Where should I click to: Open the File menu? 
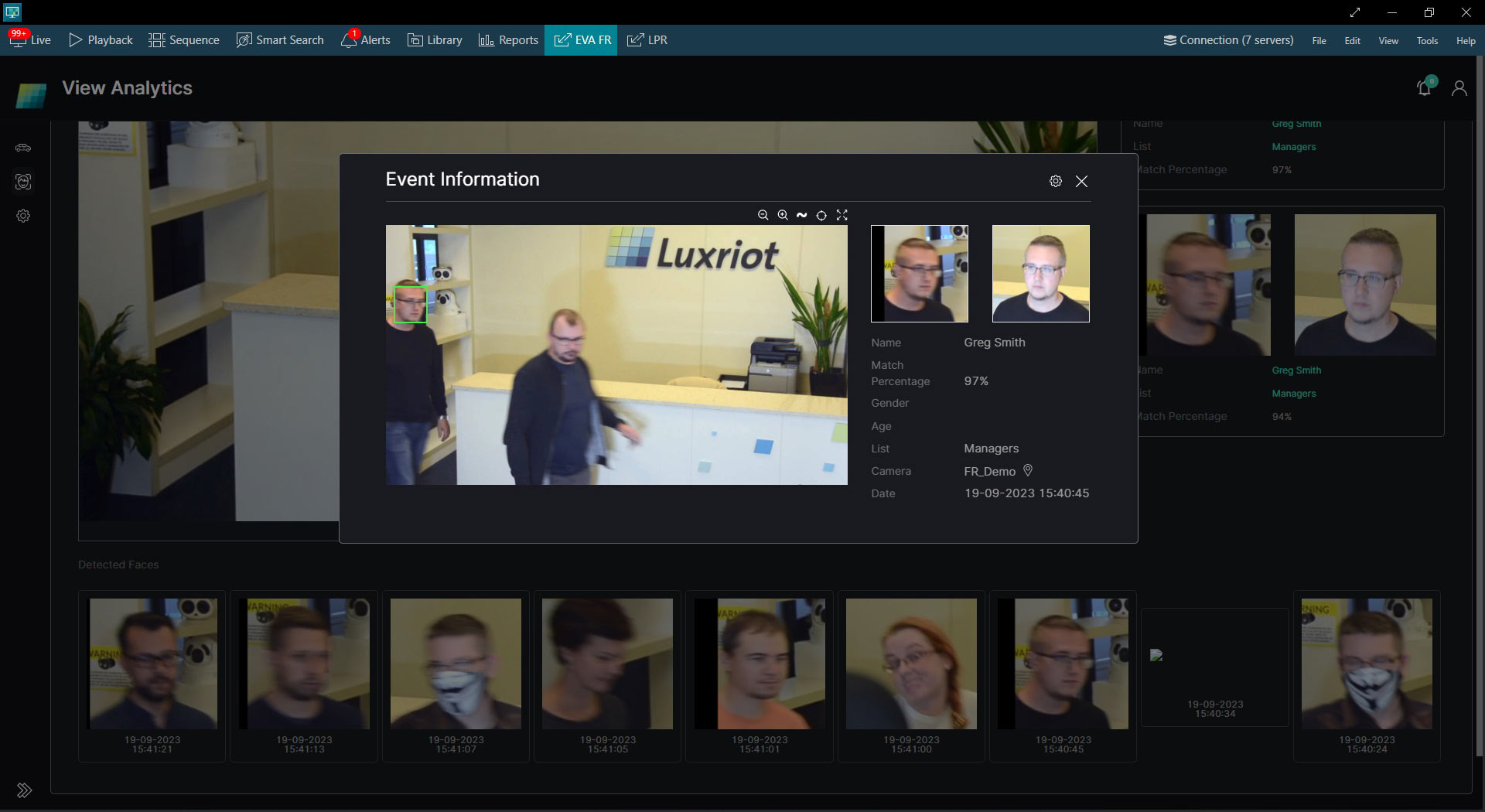point(1319,41)
